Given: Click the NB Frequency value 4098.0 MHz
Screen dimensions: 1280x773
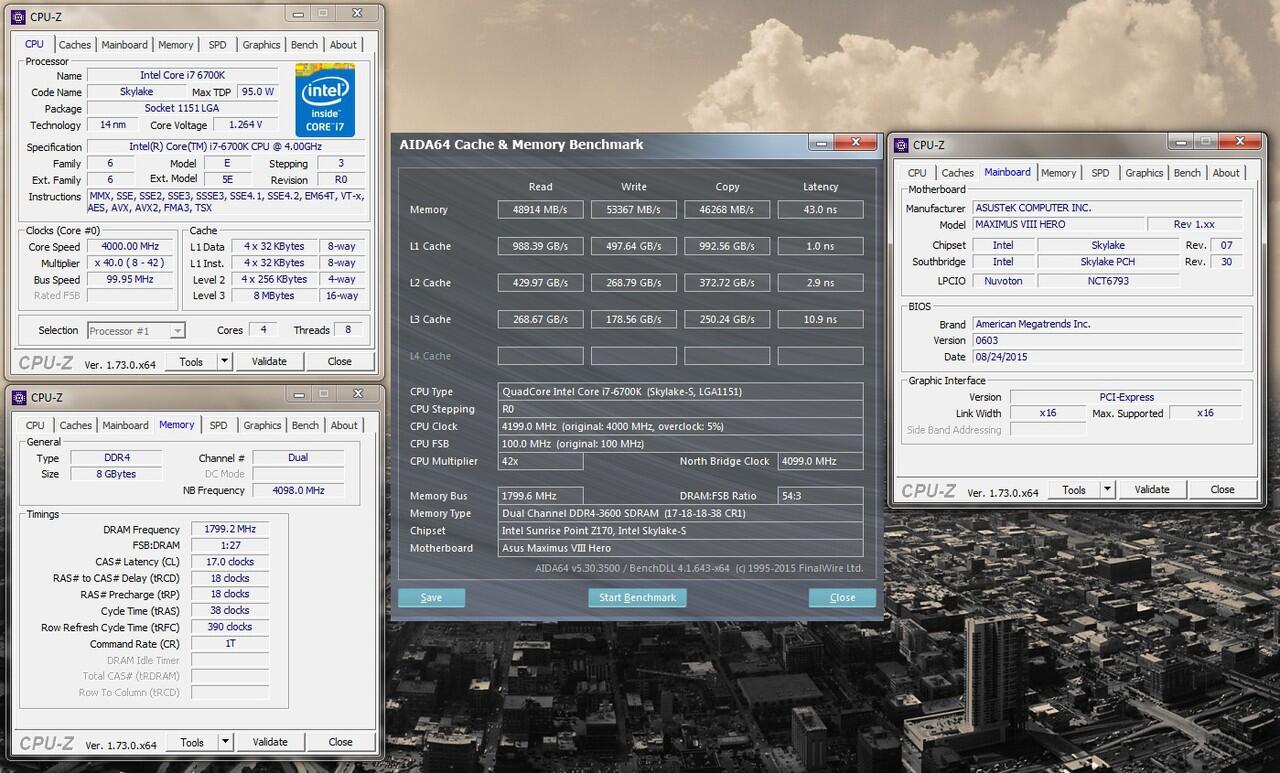Looking at the screenshot, I should [x=298, y=491].
